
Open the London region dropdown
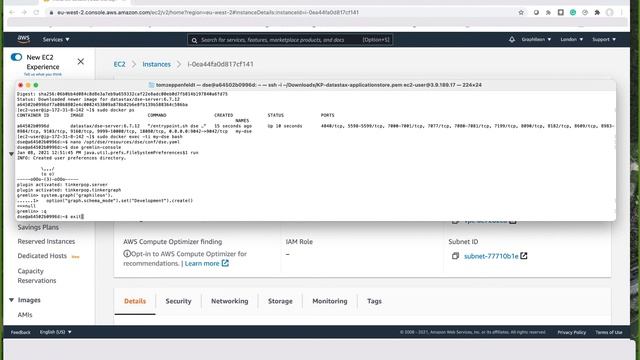571,40
